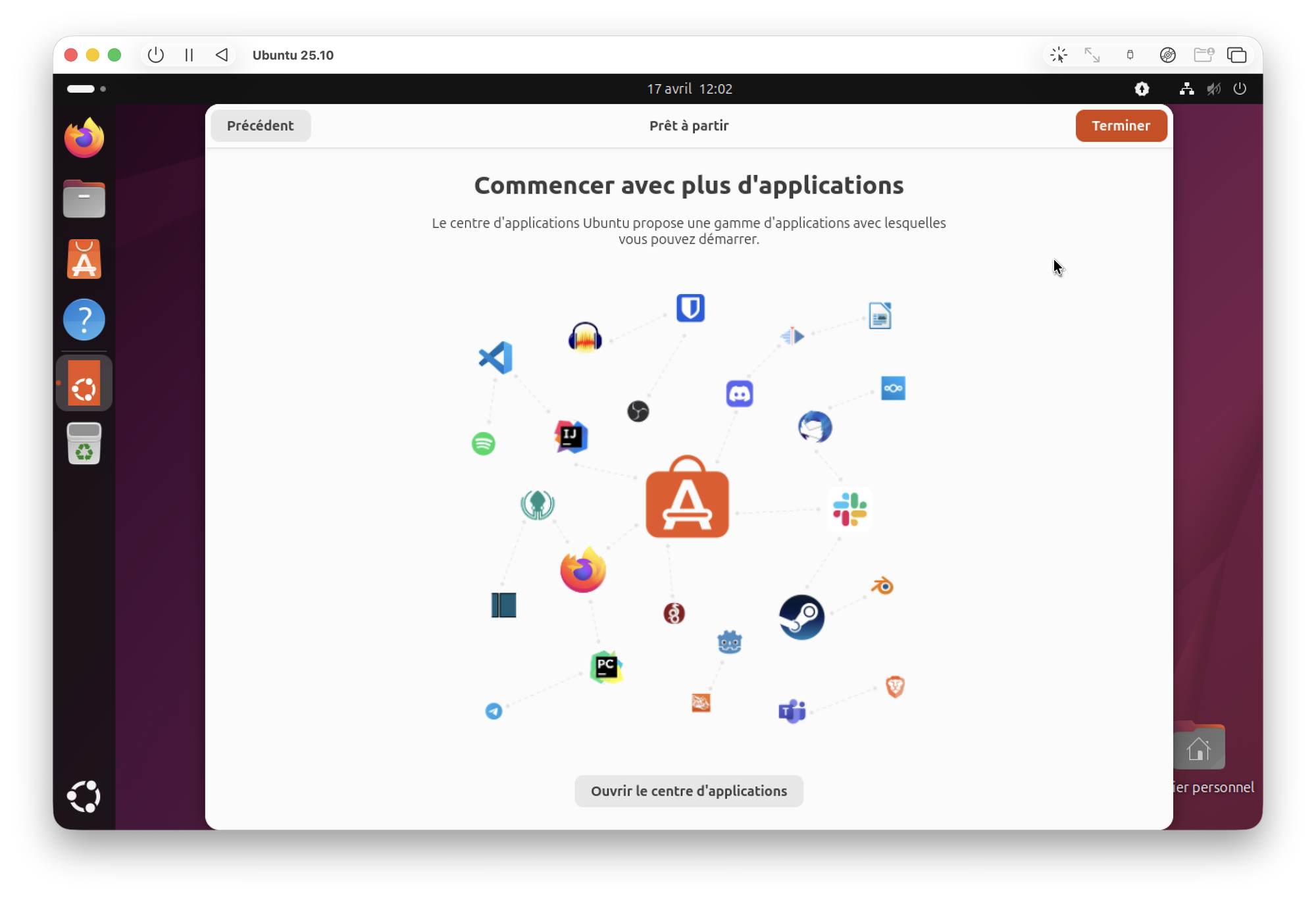Open Files app in the dock
Screen dimensions: 1316x900
[84, 199]
